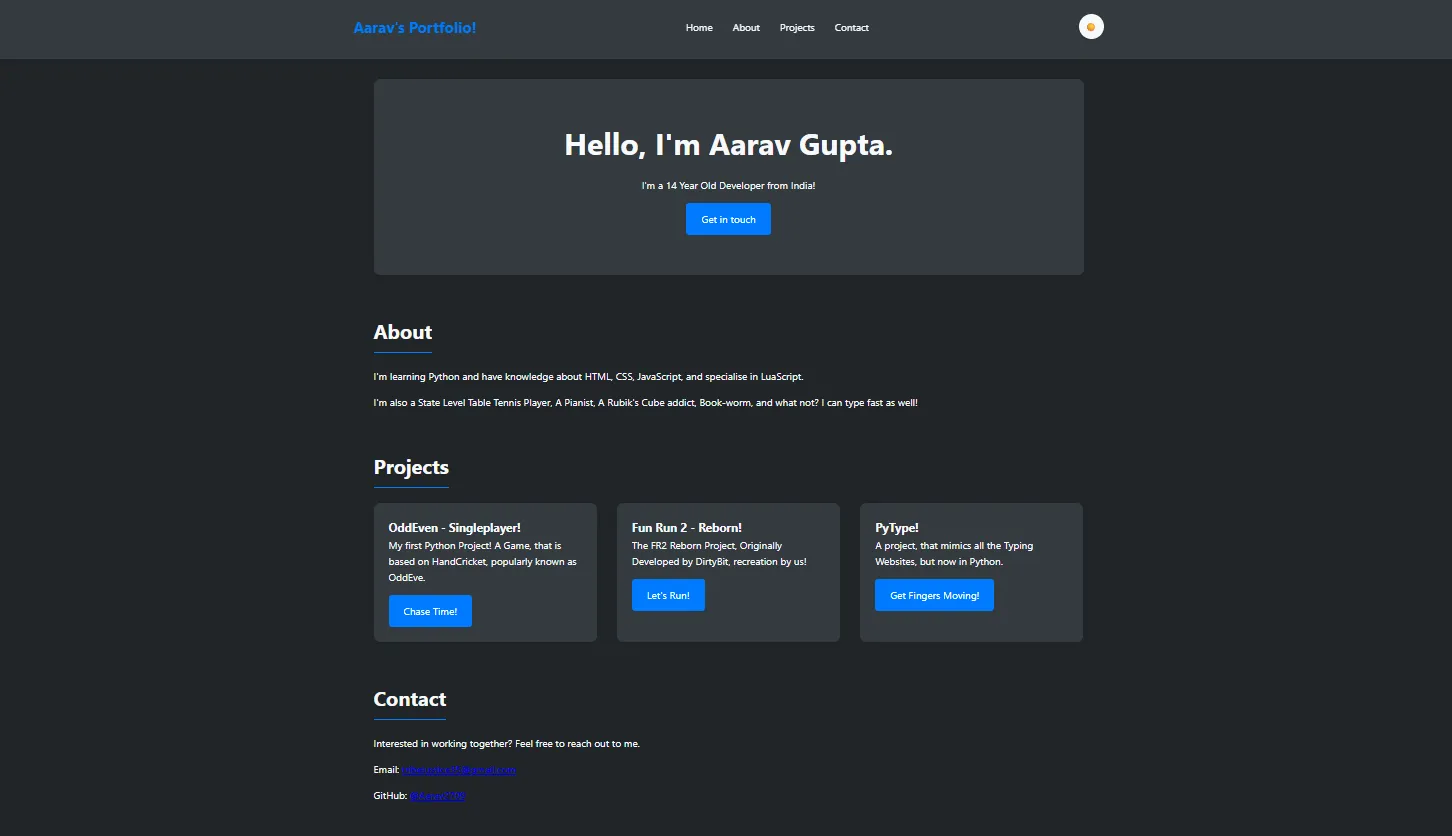Click the "OddEven - Singleplayer!" card title
Viewport: 1452px width, 836px height.
[x=455, y=528]
